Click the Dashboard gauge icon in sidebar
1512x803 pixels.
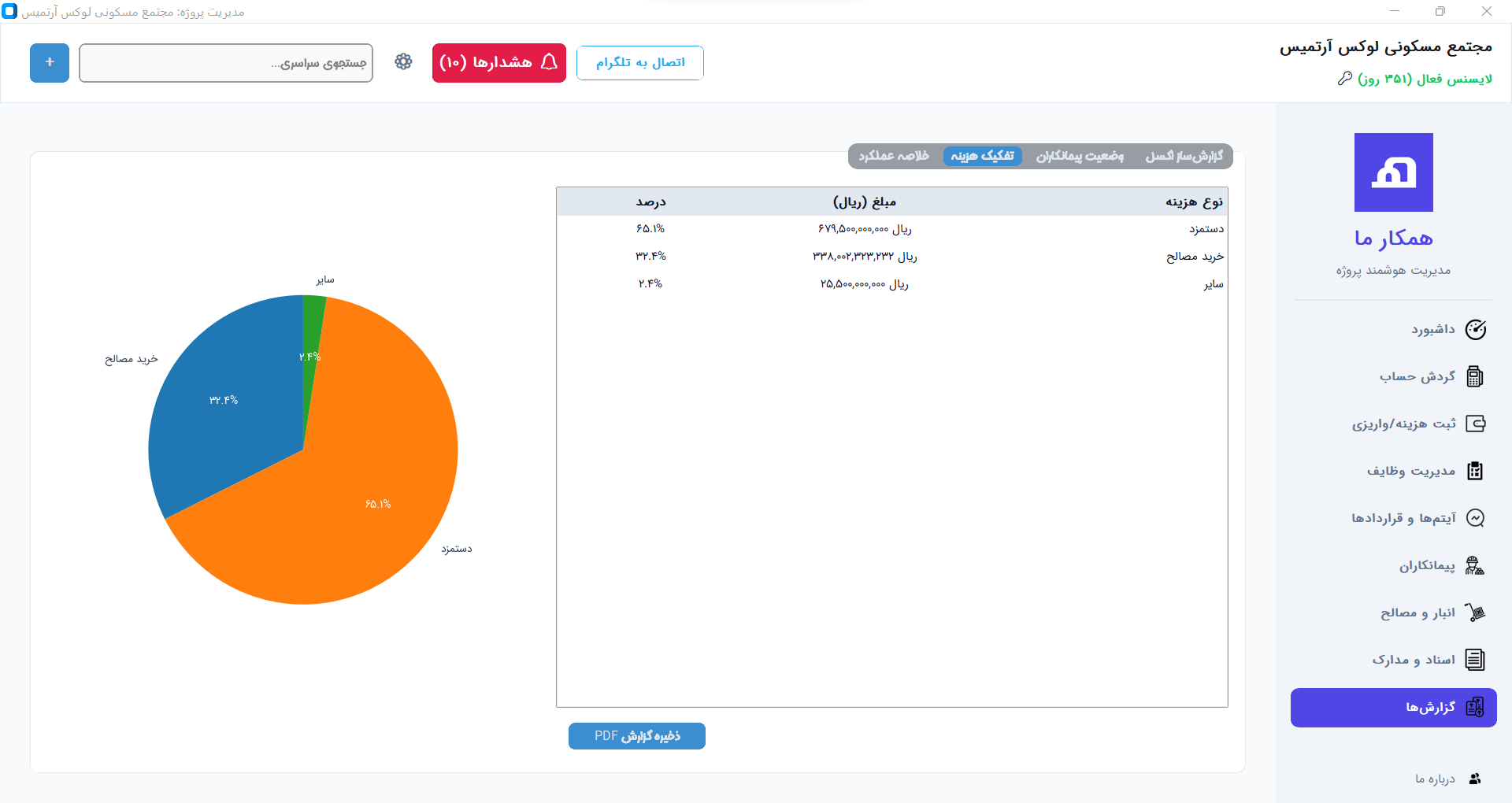point(1475,330)
